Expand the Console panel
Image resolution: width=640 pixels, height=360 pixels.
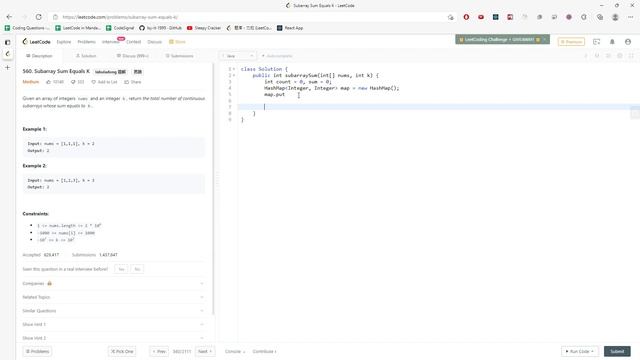pyautogui.click(x=235, y=351)
